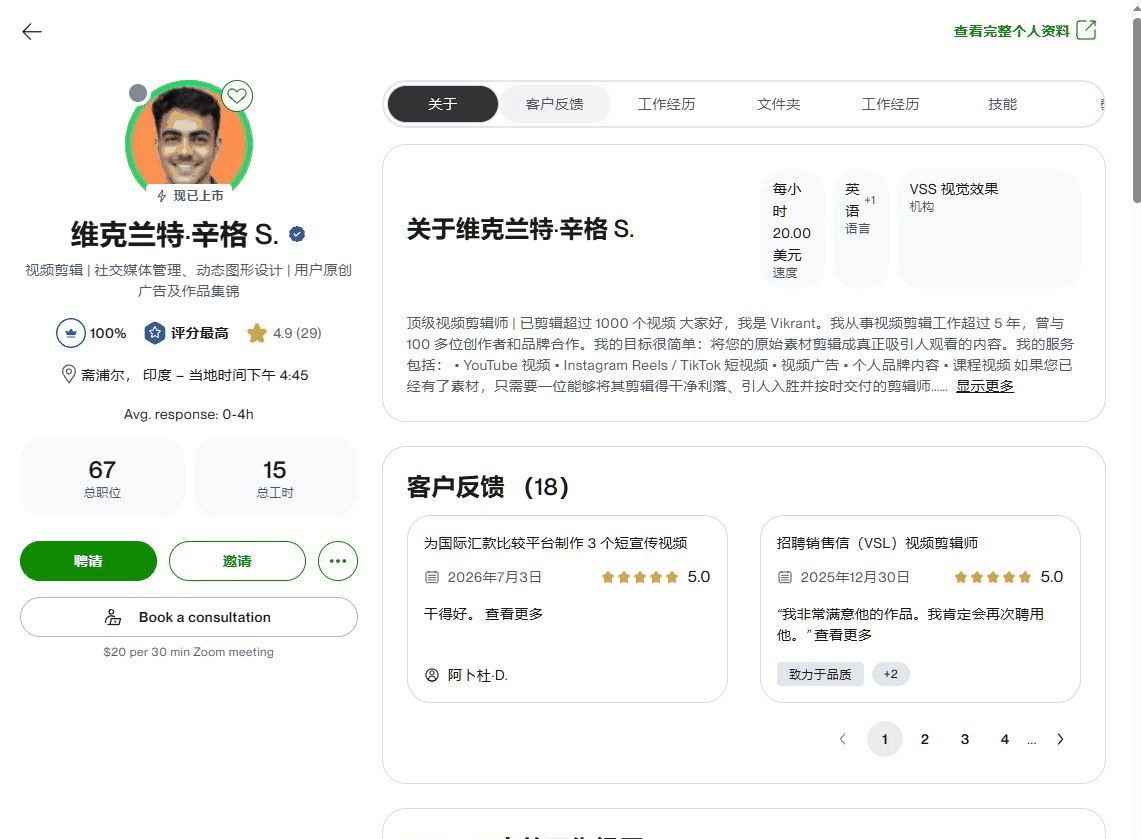Open full profile external link icon

1086,30
